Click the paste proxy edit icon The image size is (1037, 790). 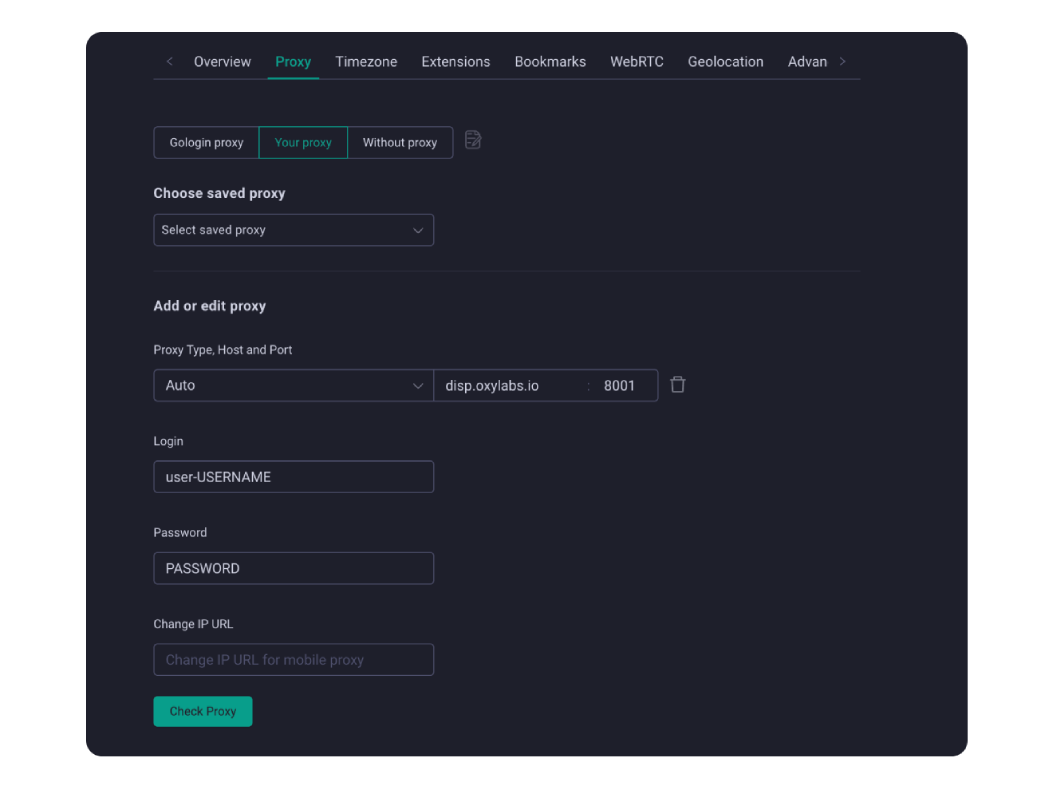[x=473, y=140]
